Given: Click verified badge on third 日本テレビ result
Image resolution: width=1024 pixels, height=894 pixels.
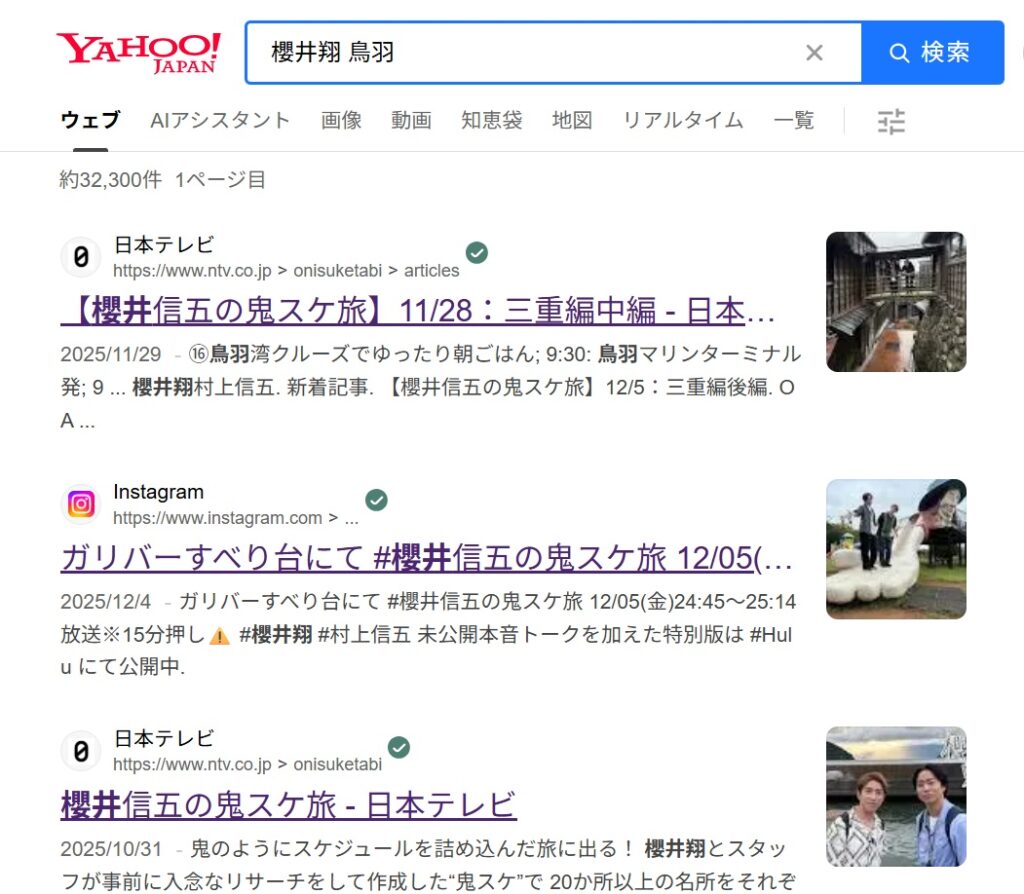Looking at the screenshot, I should 399,747.
